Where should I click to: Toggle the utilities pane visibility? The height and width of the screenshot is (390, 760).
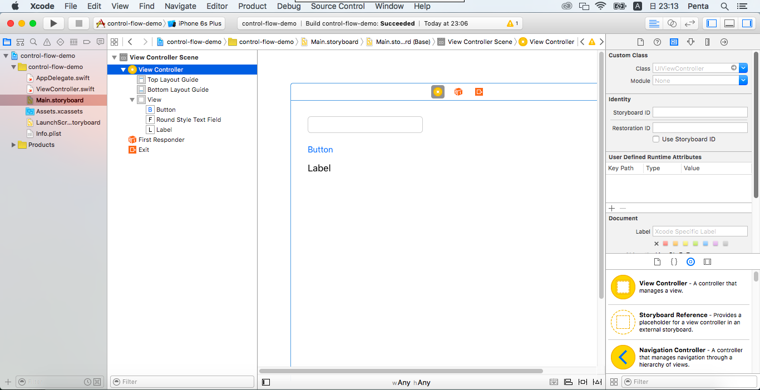(746, 23)
